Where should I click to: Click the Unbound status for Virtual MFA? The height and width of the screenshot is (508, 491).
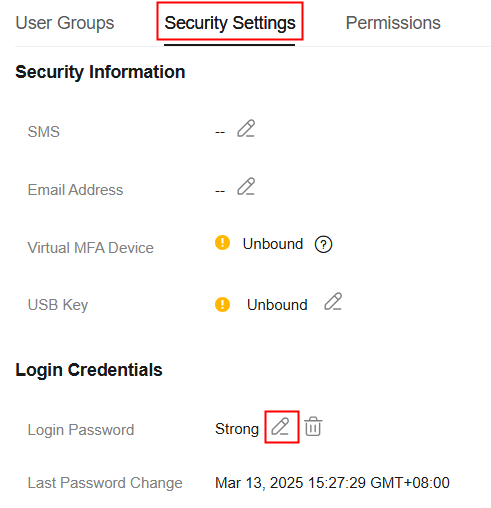[x=273, y=244]
